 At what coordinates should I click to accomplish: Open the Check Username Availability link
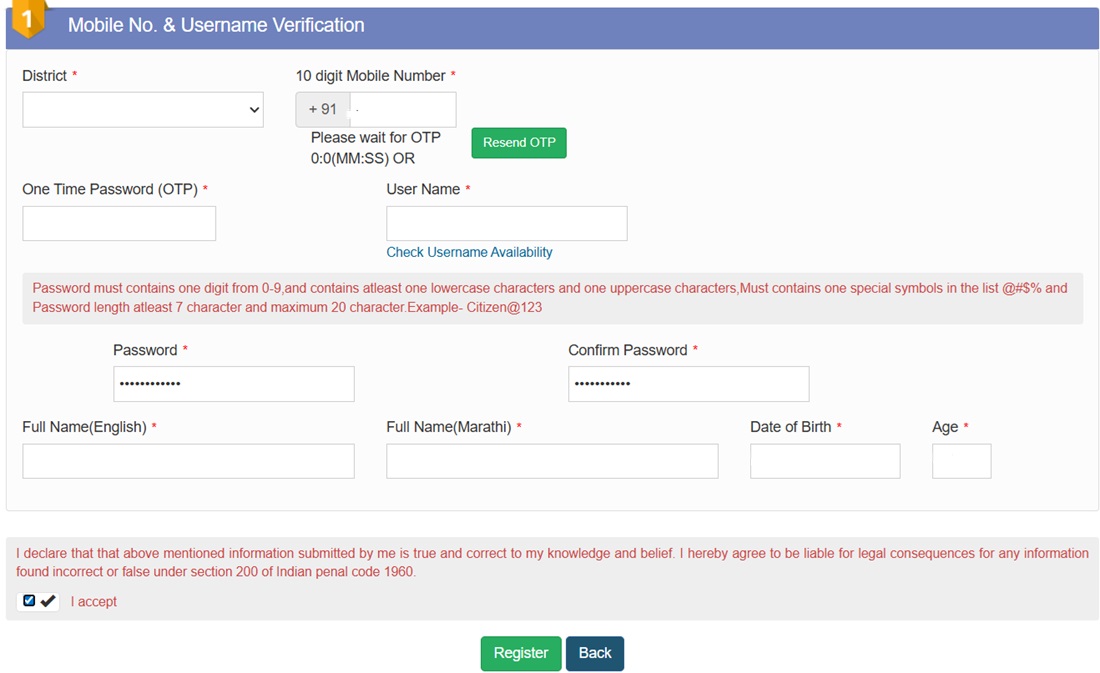point(469,253)
